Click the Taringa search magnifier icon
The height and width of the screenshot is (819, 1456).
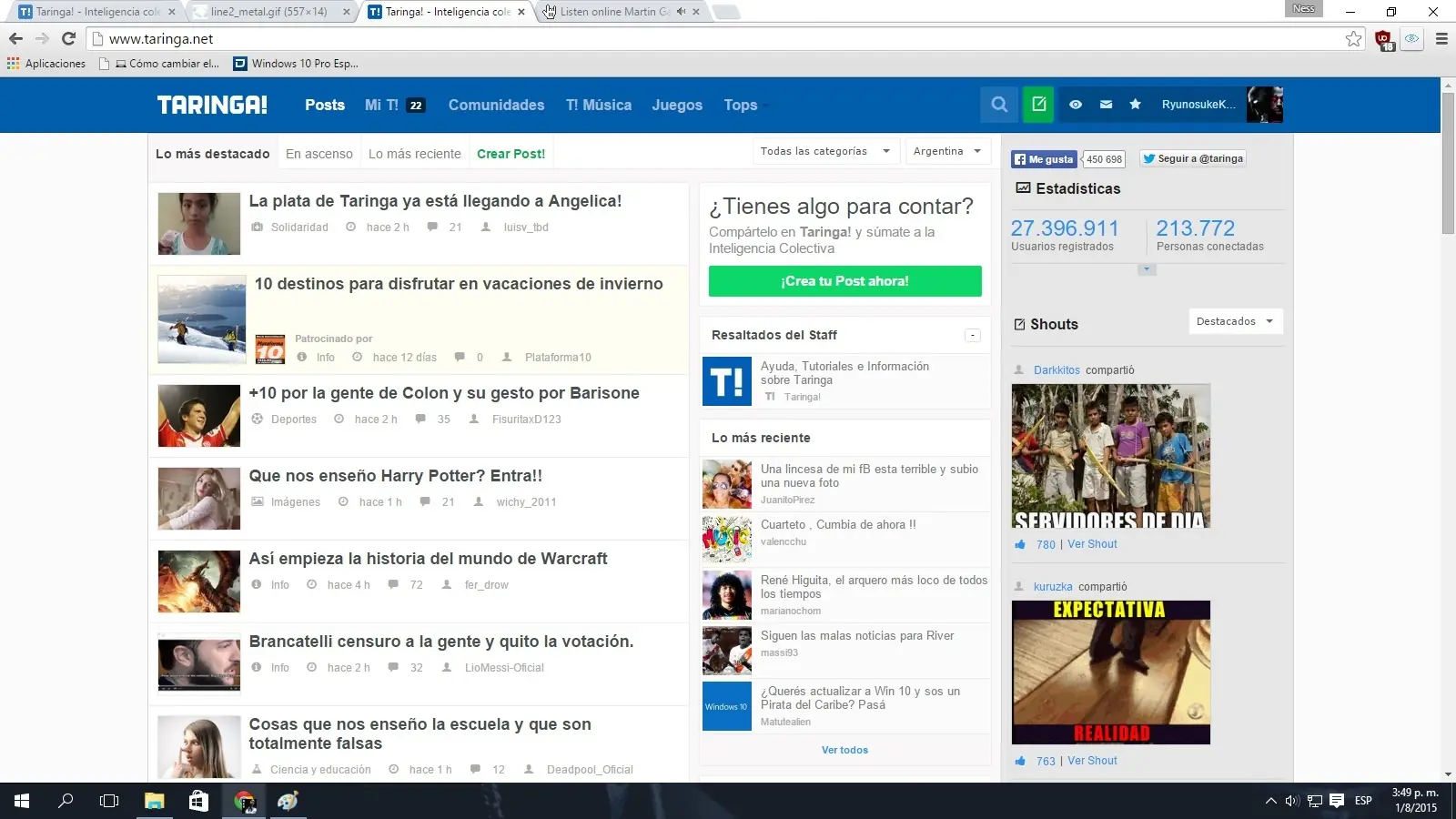(x=999, y=105)
